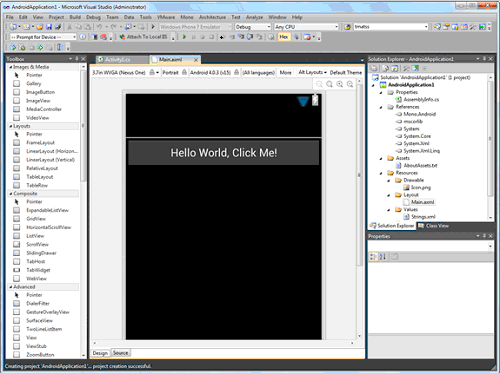Toggle the Hex display button
Viewport: 500px width, 373px height.
tap(284, 37)
